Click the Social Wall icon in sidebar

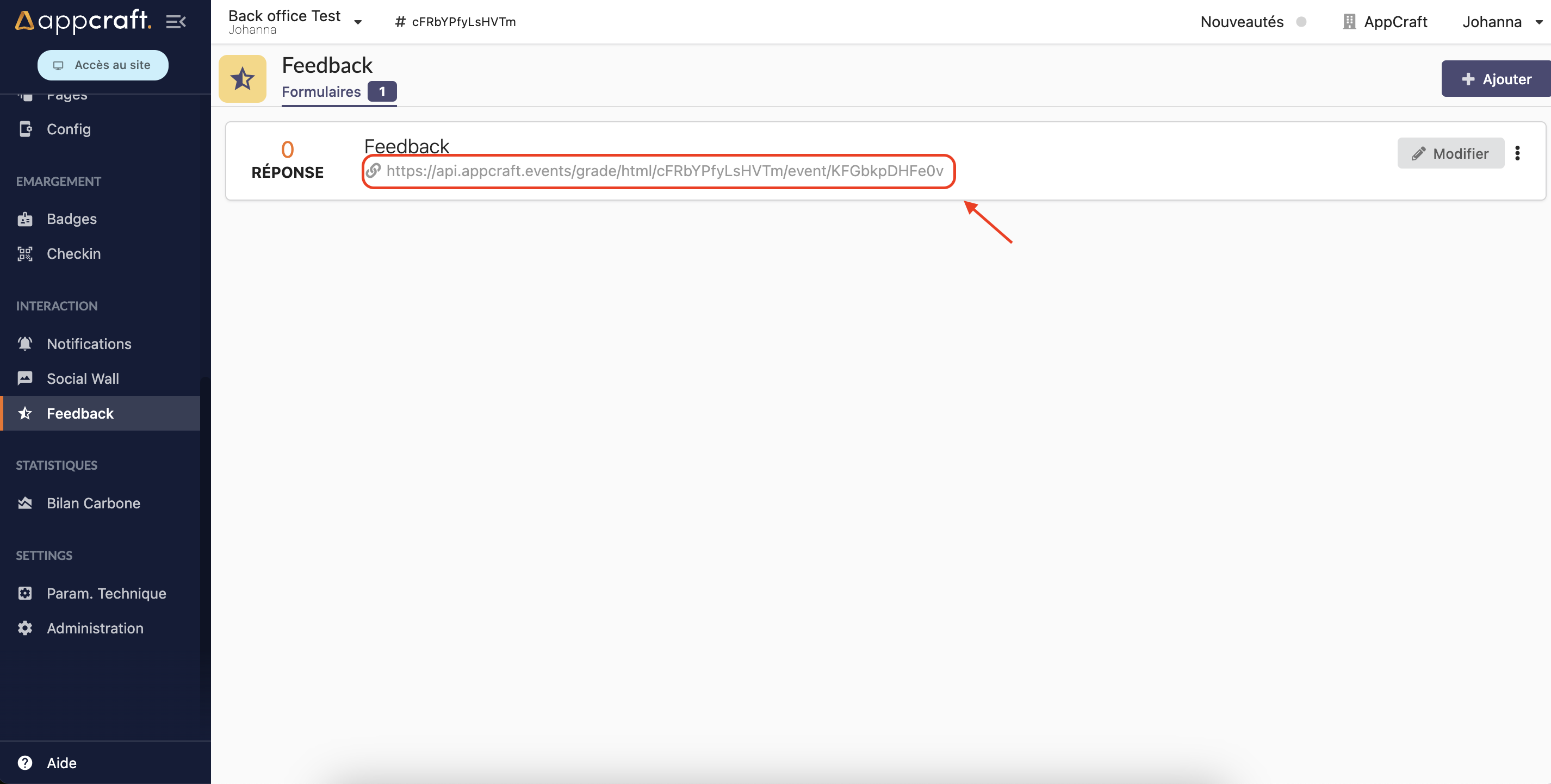click(x=28, y=377)
